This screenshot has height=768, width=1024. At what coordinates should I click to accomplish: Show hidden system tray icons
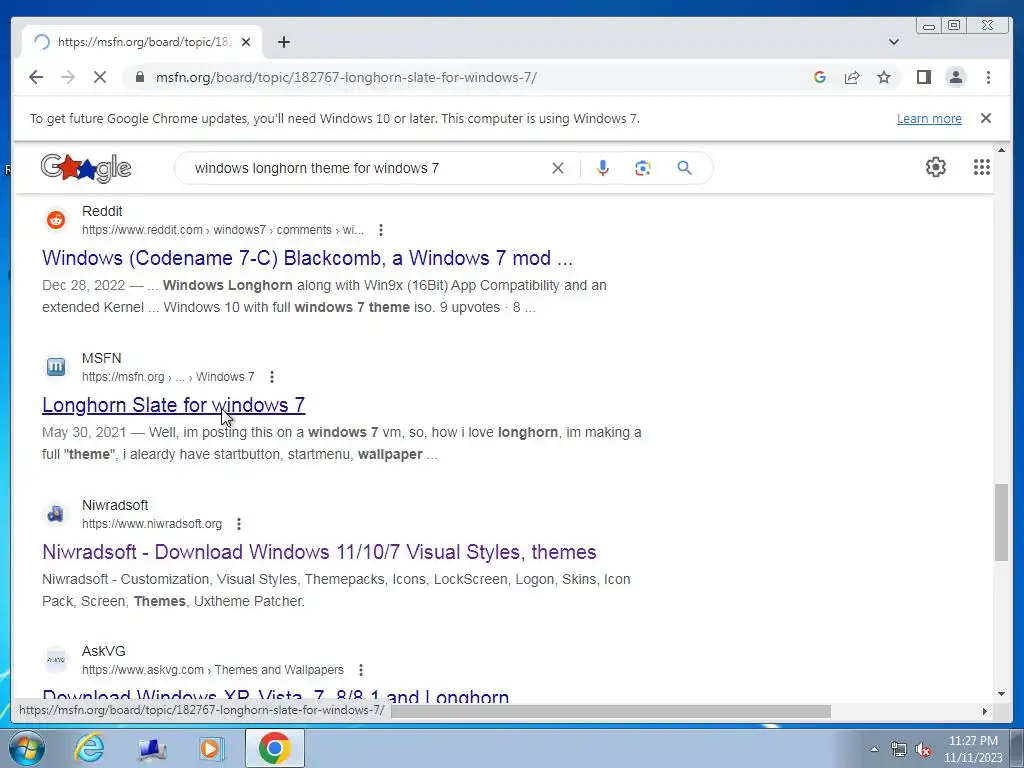[874, 749]
